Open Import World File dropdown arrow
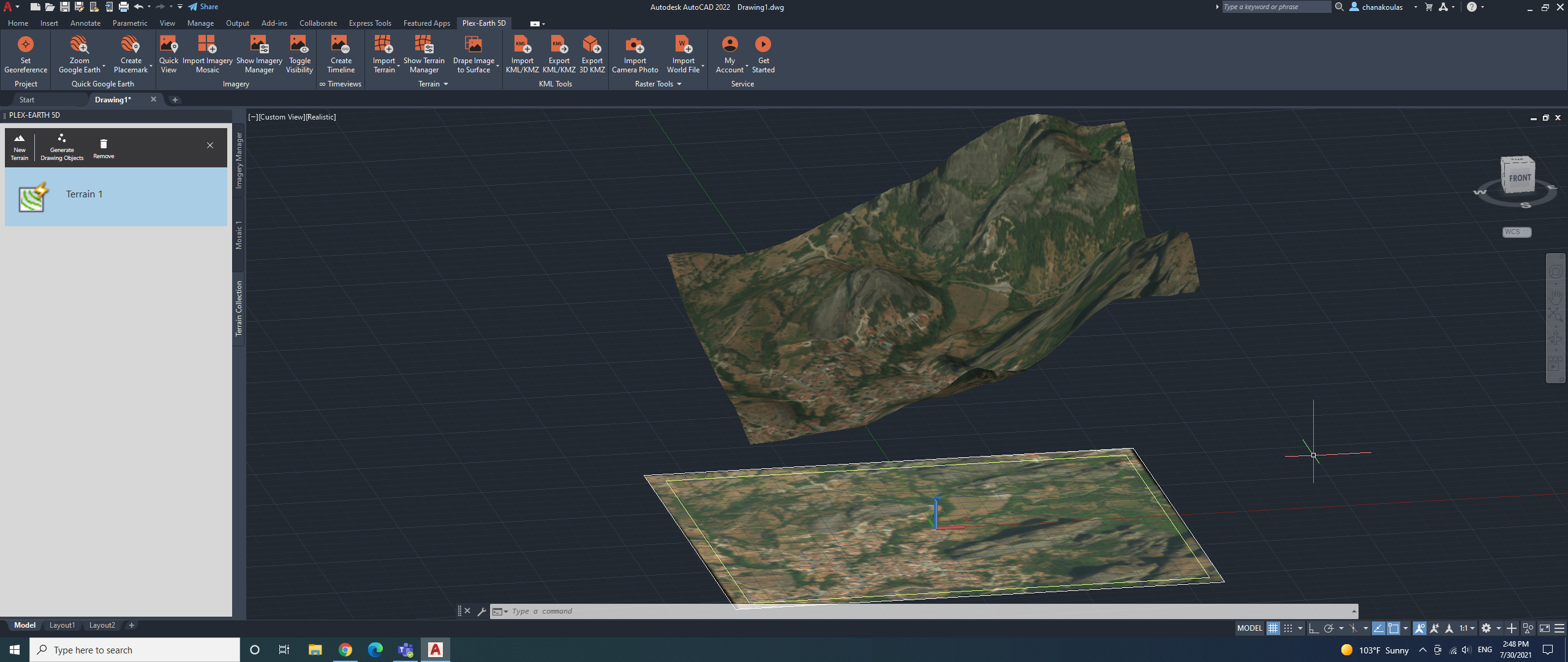This screenshot has height=662, width=1568. coord(703,66)
